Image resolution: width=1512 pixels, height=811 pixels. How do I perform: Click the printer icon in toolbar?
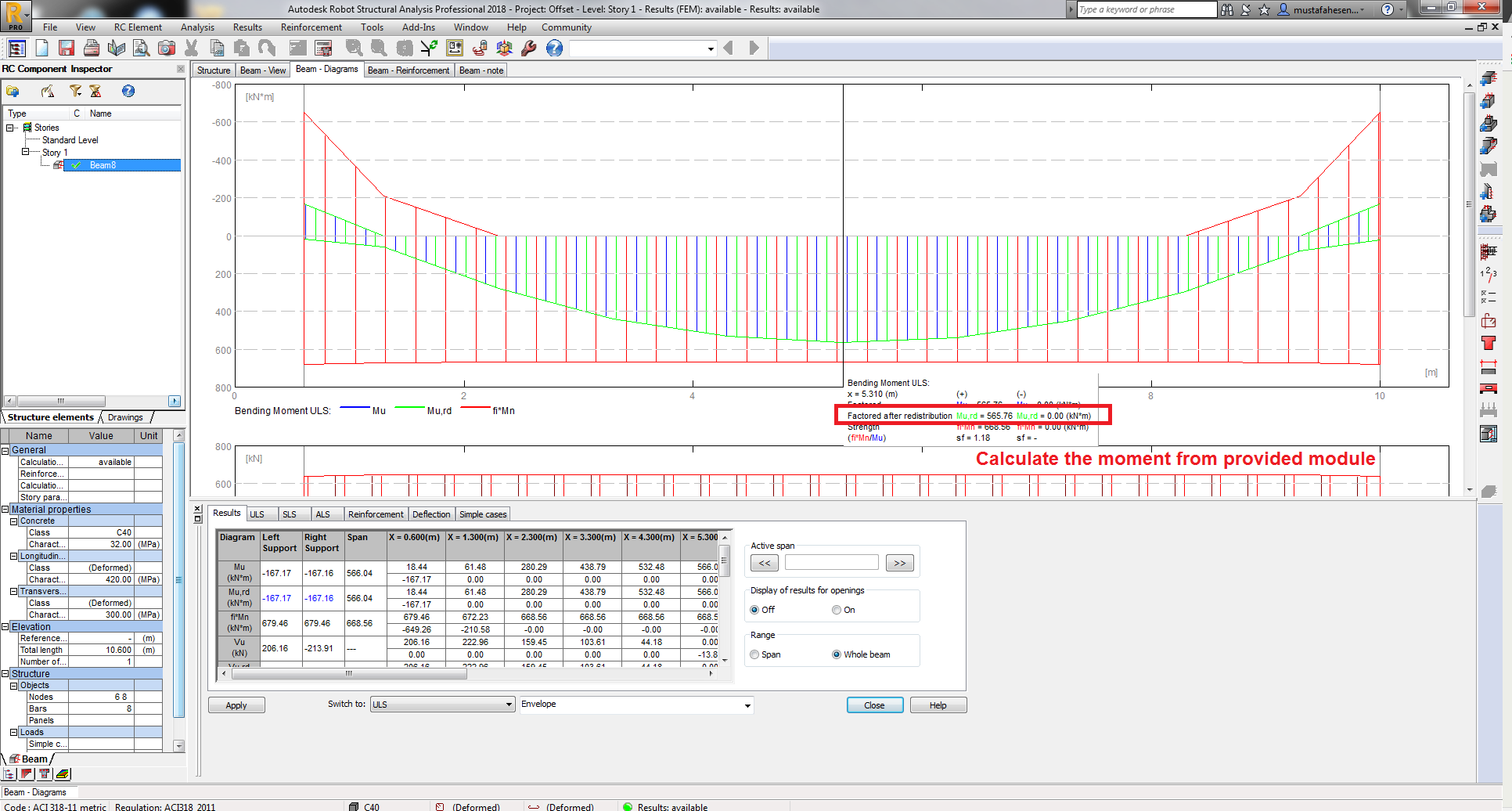[x=92, y=49]
